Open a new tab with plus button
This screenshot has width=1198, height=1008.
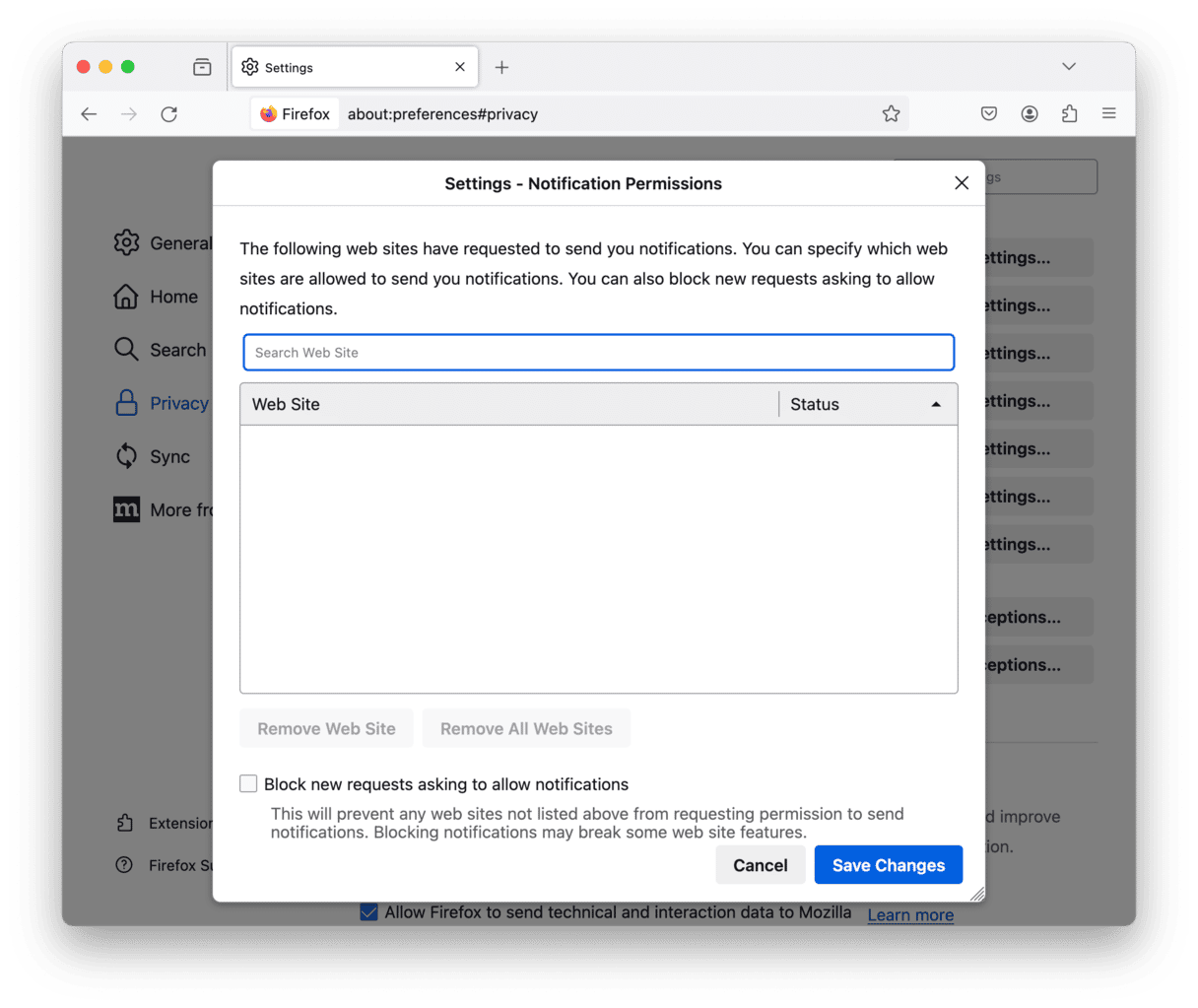[x=501, y=67]
